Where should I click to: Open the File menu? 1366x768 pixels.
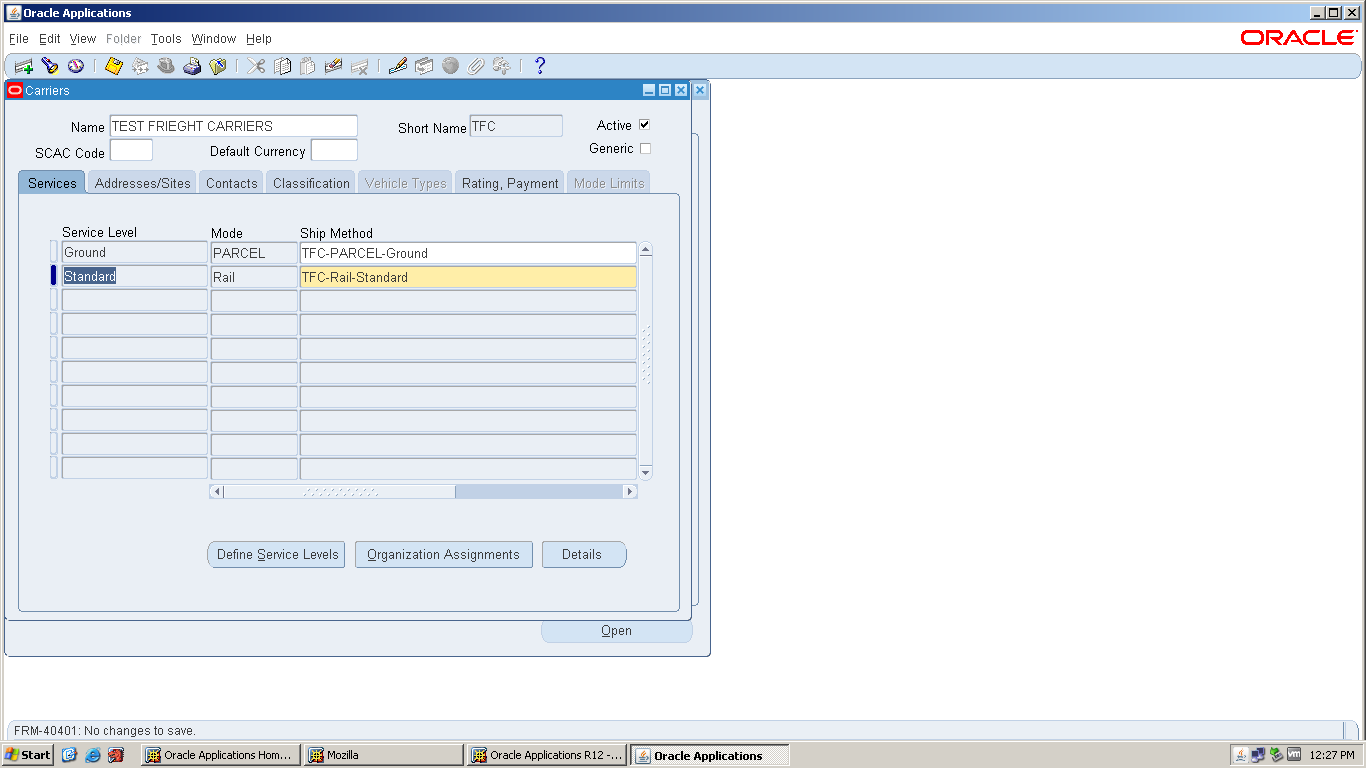point(18,39)
